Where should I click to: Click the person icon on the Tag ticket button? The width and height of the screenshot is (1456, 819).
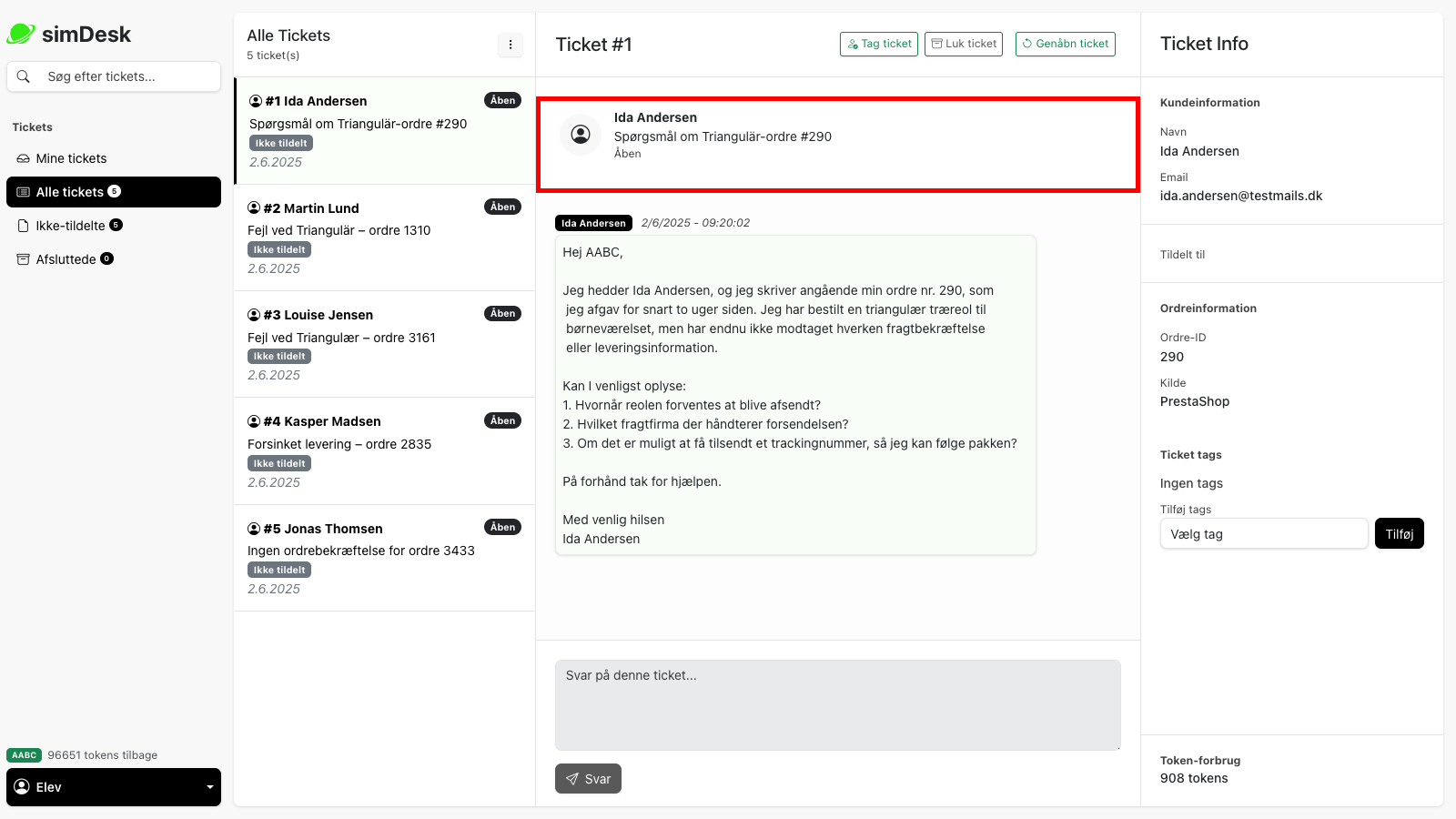tap(853, 44)
